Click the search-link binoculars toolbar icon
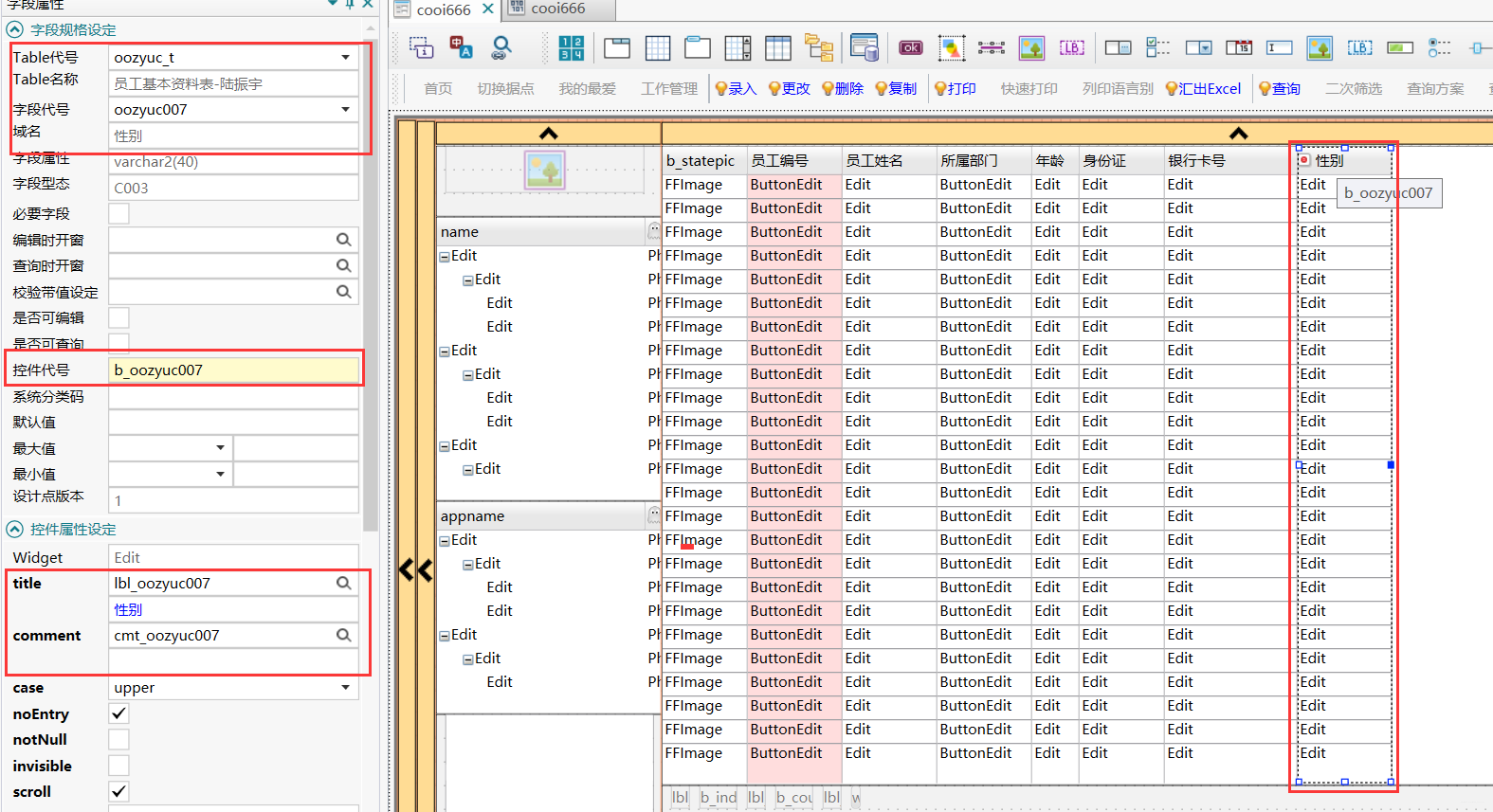The width and height of the screenshot is (1493, 812). coord(501,46)
